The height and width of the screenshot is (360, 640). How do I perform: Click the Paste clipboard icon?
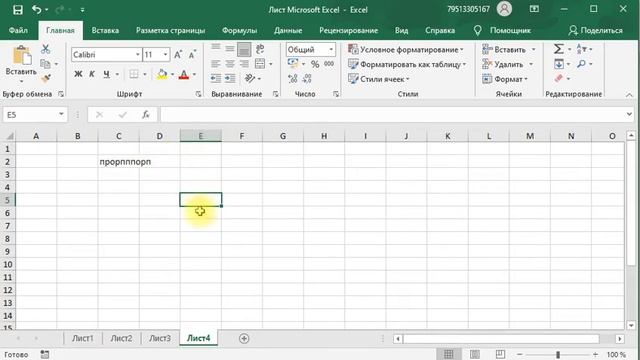pyautogui.click(x=22, y=56)
